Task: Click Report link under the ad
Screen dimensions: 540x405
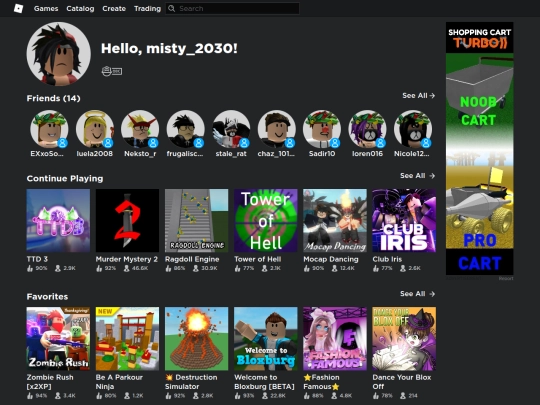Action: pyautogui.click(x=506, y=278)
